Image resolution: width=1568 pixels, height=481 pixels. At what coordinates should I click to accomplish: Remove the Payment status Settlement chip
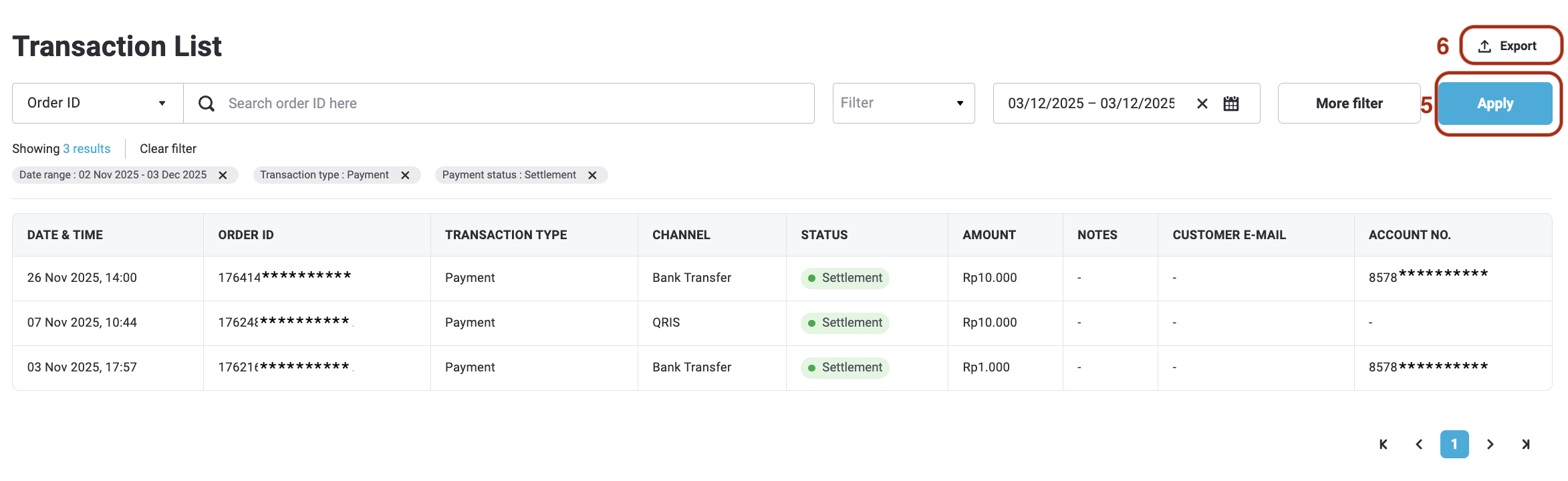point(592,175)
